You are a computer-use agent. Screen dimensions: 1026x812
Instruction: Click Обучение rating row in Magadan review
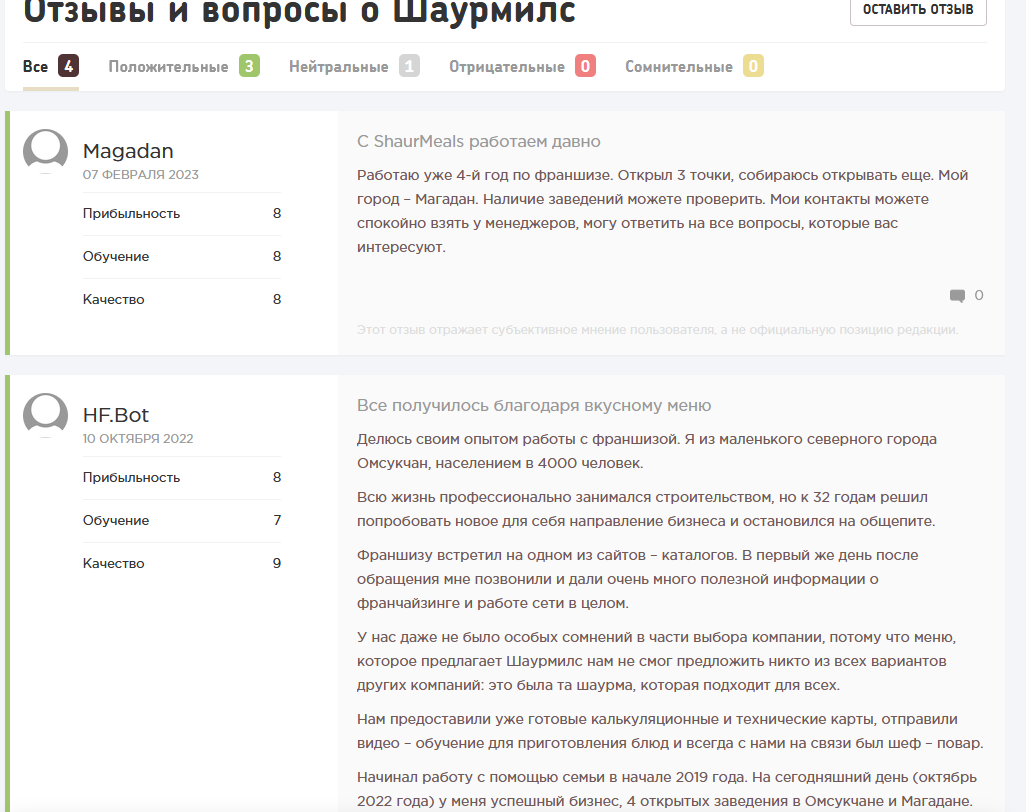[x=182, y=256]
